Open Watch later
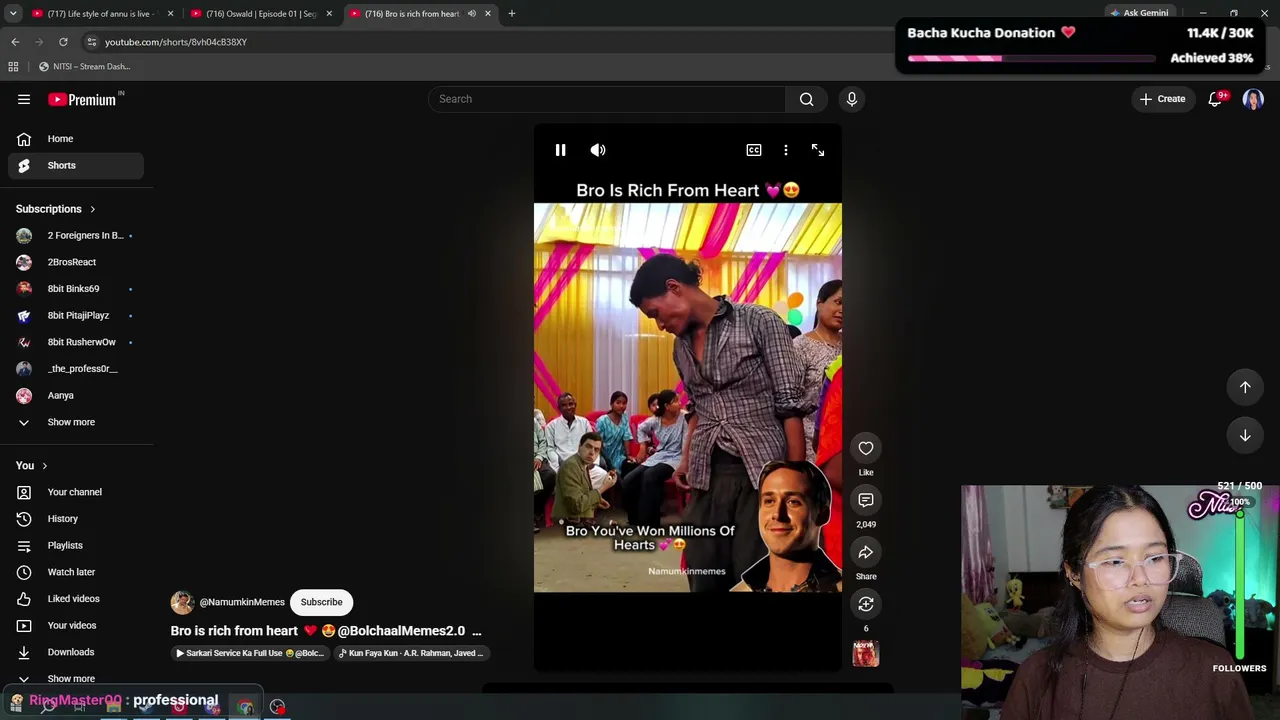Screen dimensions: 1280x720 [x=76, y=572]
